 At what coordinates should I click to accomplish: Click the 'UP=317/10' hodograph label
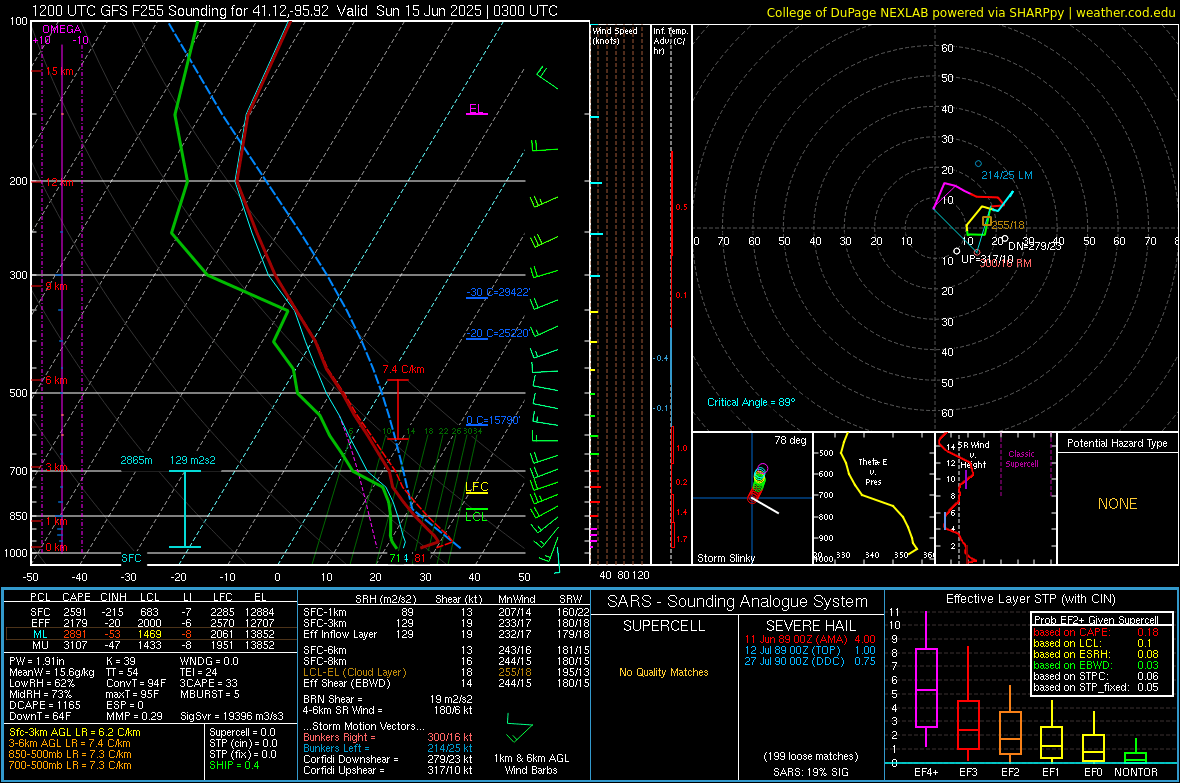click(987, 259)
